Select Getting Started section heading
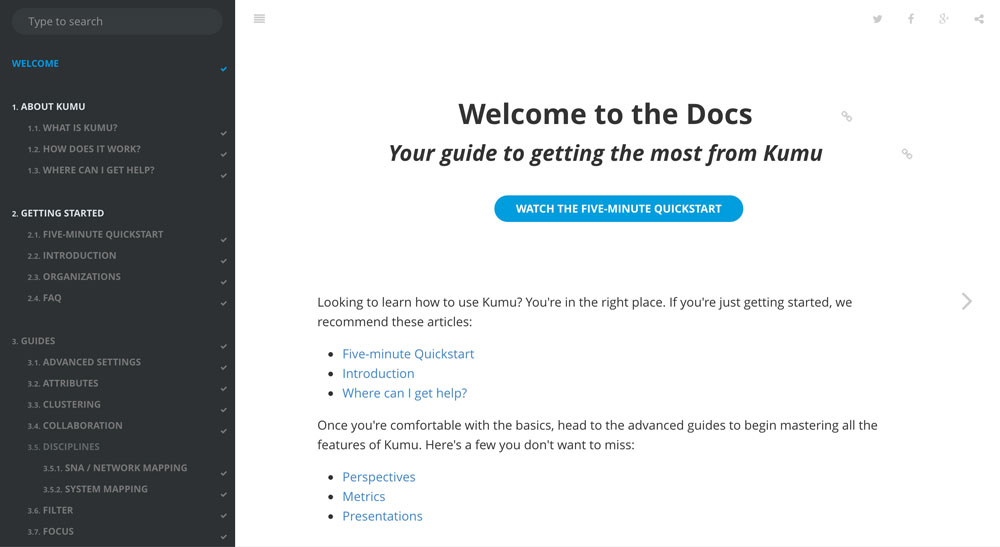Viewport: 1000px width, 547px height. click(x=57, y=213)
